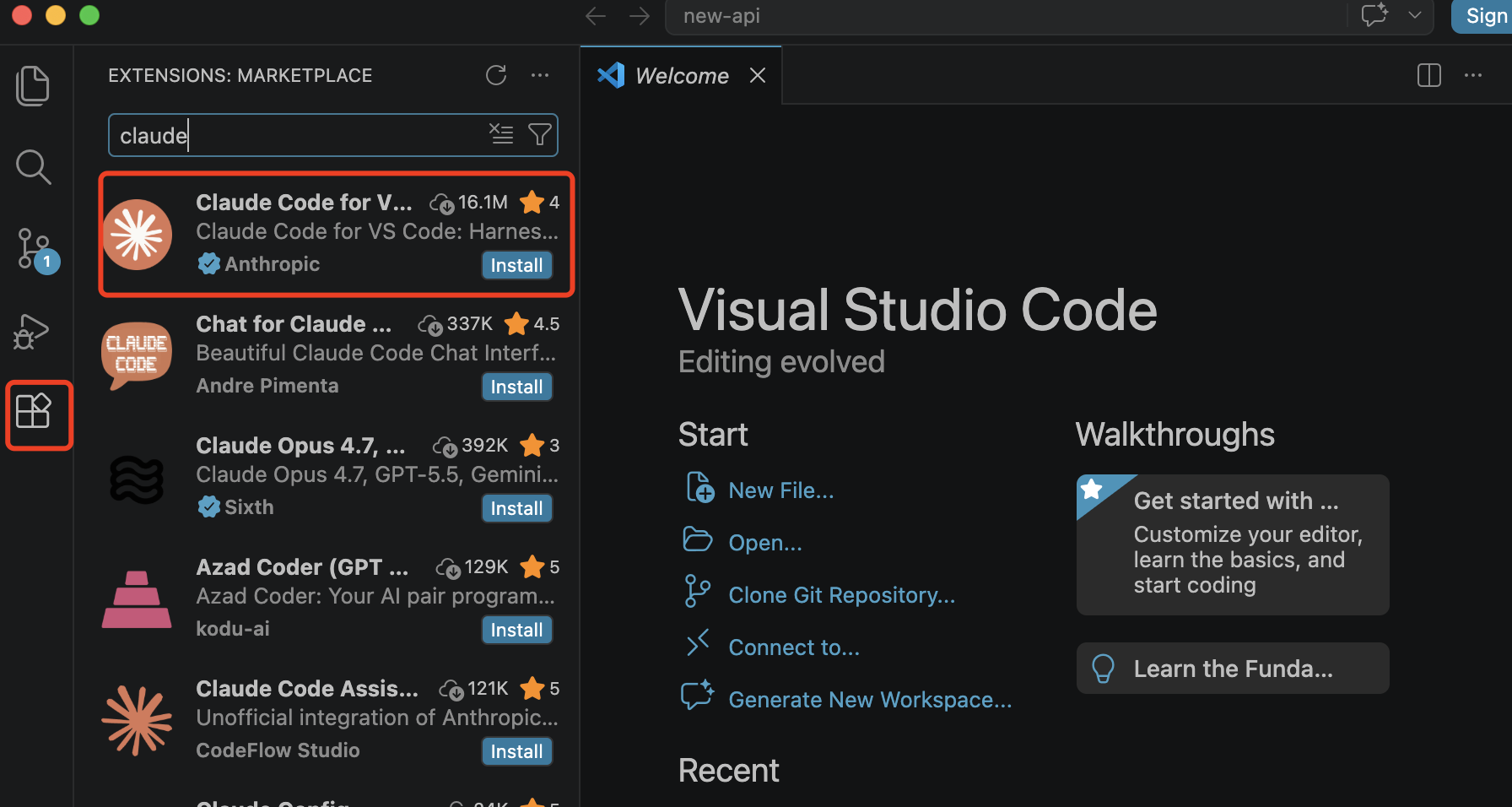Install Chat for Claude by Andre Pimenta
The image size is (1512, 807).
pyautogui.click(x=517, y=387)
